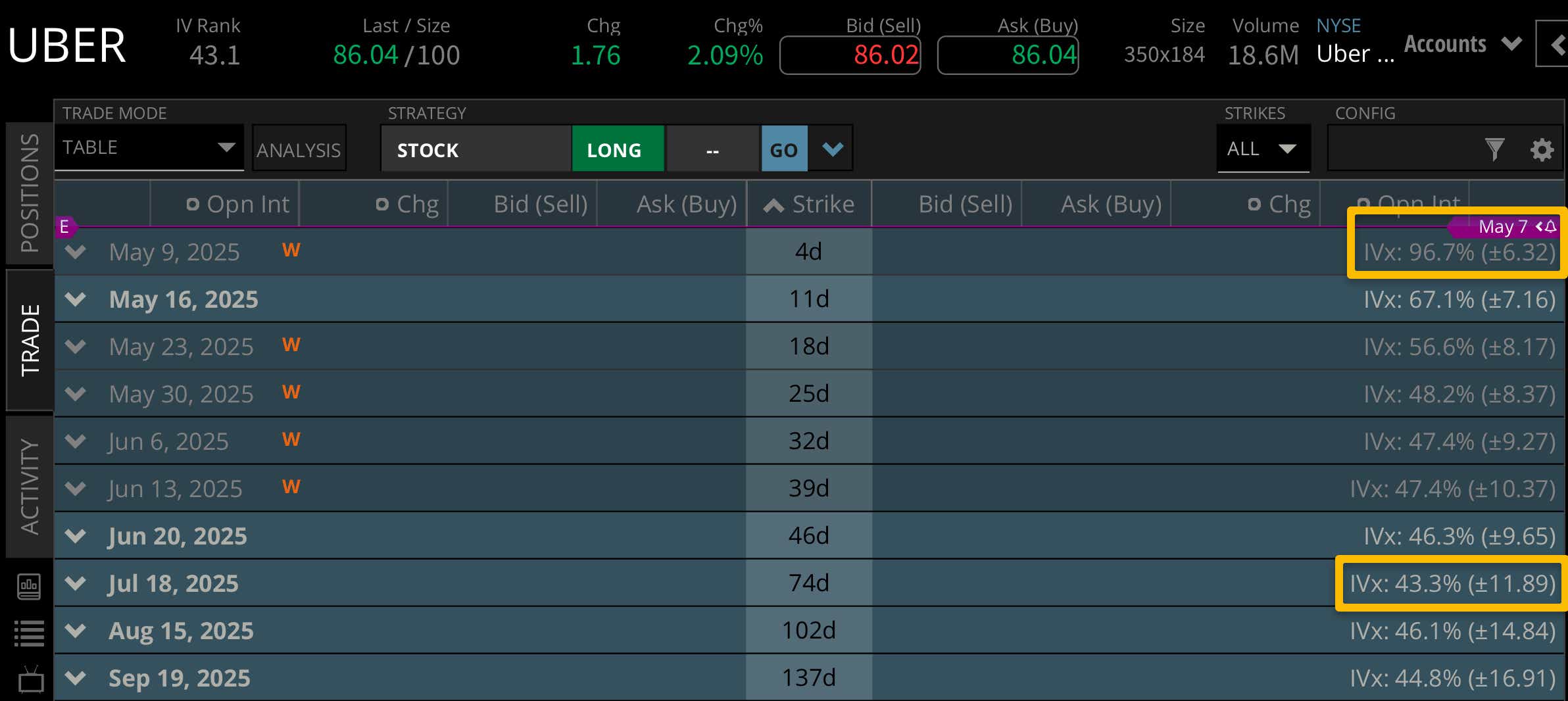
Task: Switch to the POSITIONS tab
Action: (30, 193)
